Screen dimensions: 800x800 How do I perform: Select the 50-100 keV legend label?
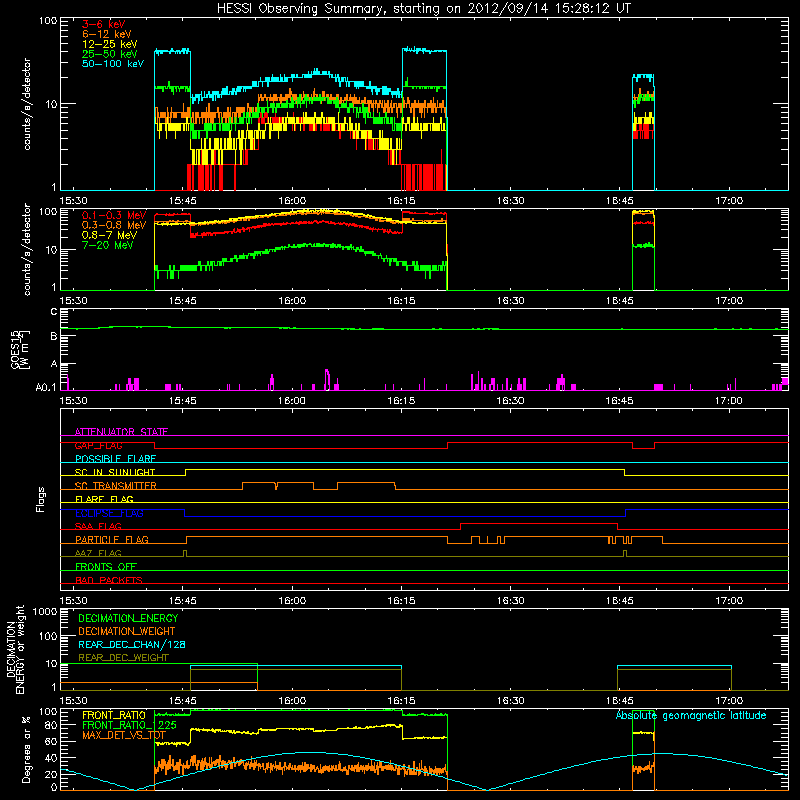click(x=112, y=64)
